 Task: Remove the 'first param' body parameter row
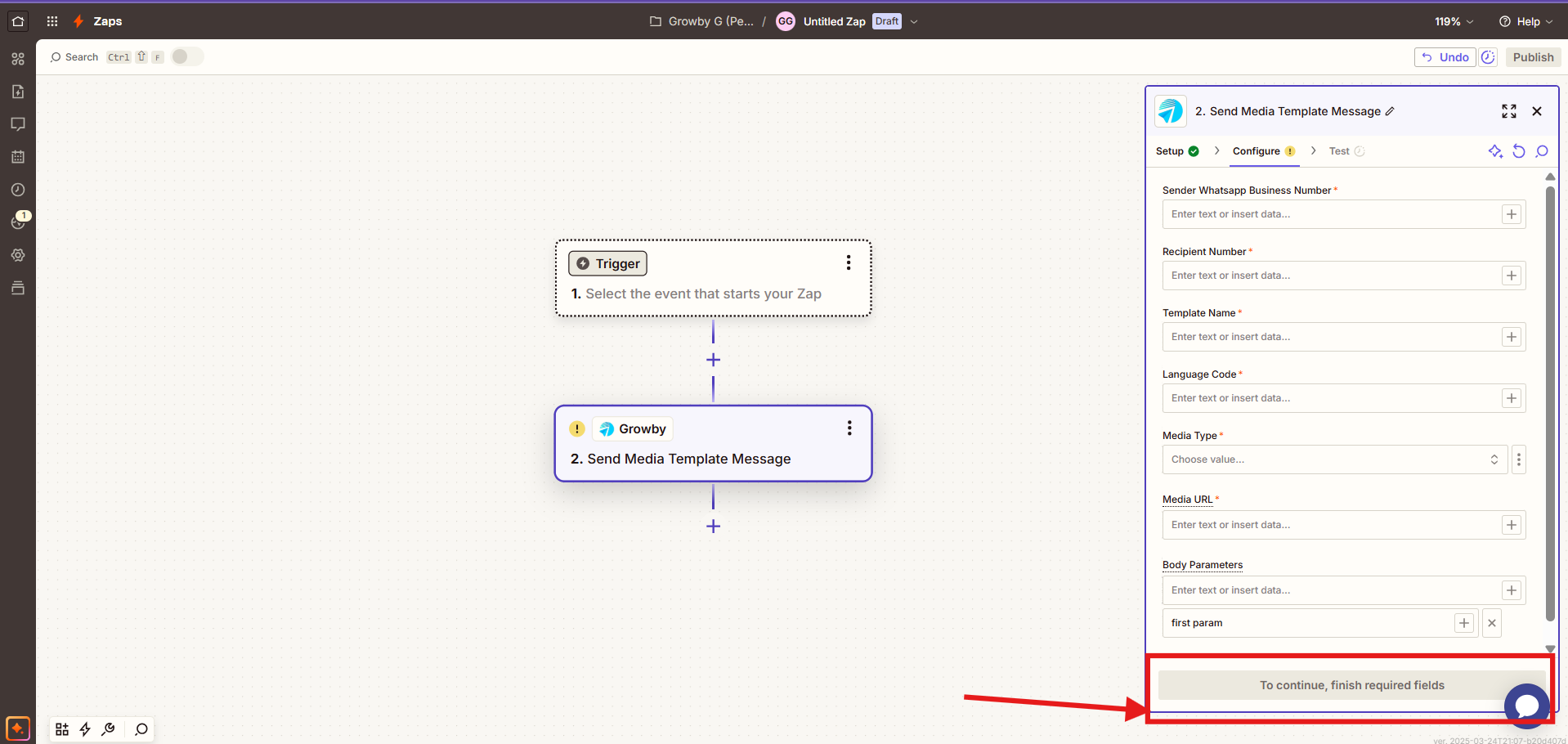click(x=1492, y=623)
